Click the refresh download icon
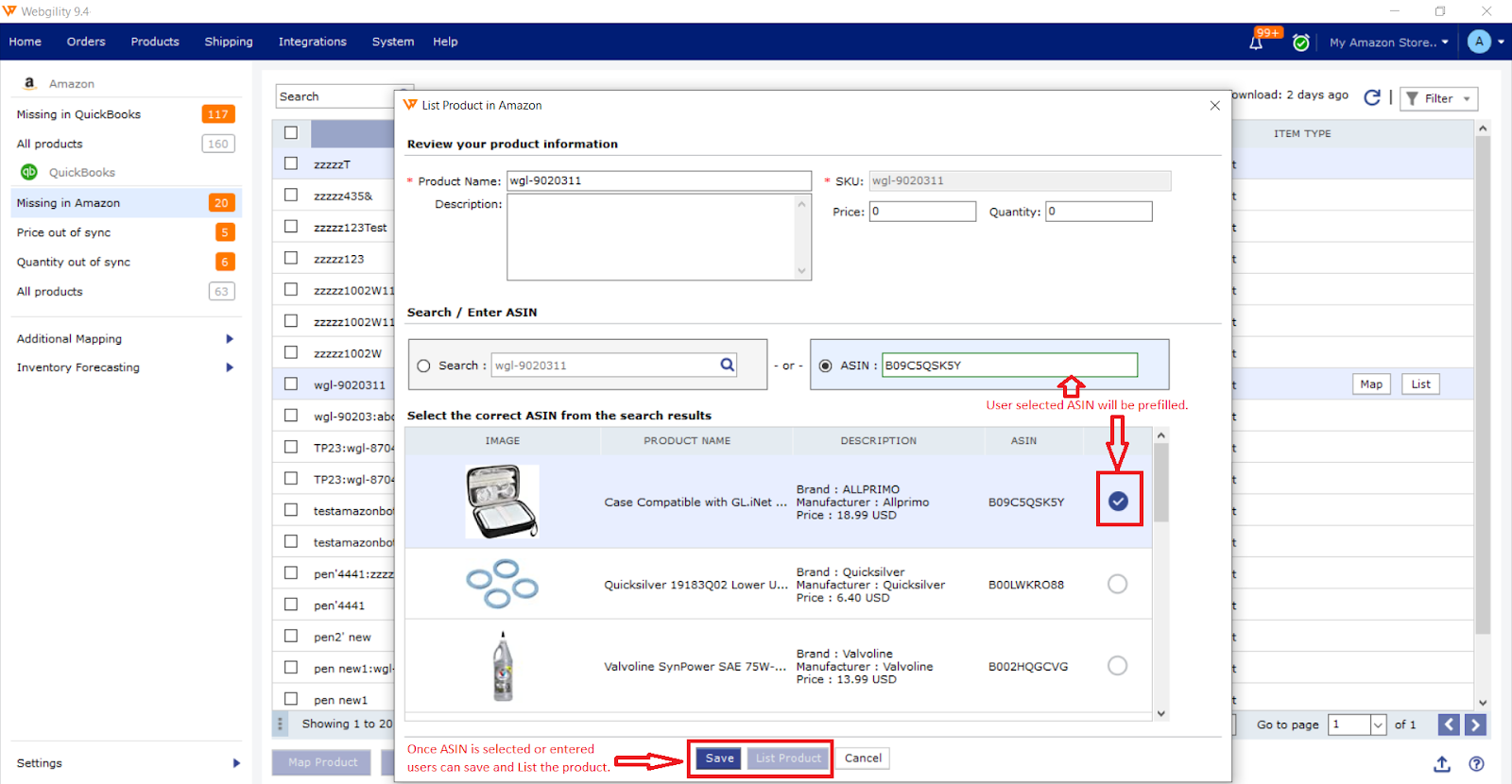1512x784 pixels. (x=1372, y=97)
